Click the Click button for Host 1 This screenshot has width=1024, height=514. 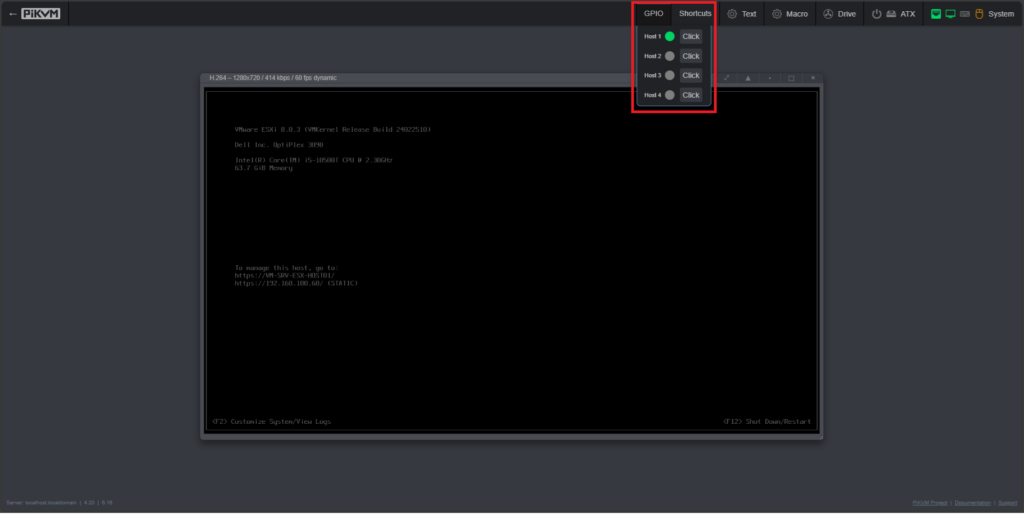[691, 37]
